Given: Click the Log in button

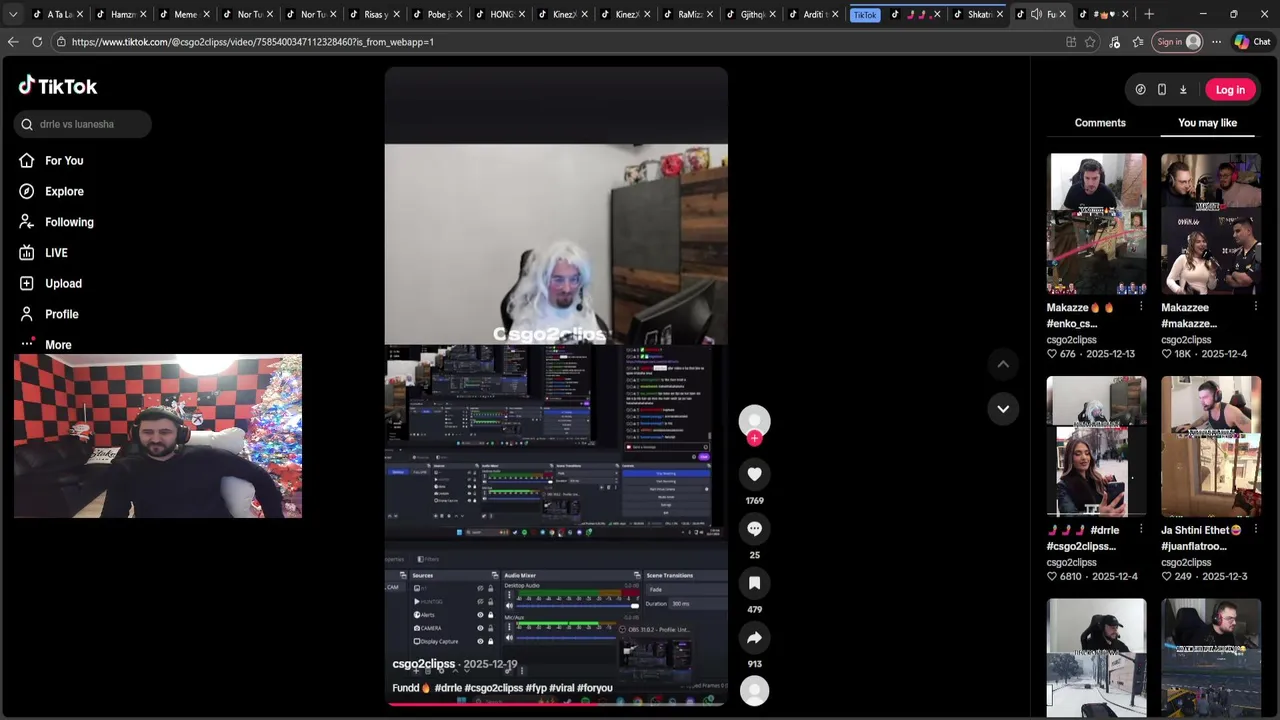Looking at the screenshot, I should pos(1230,90).
